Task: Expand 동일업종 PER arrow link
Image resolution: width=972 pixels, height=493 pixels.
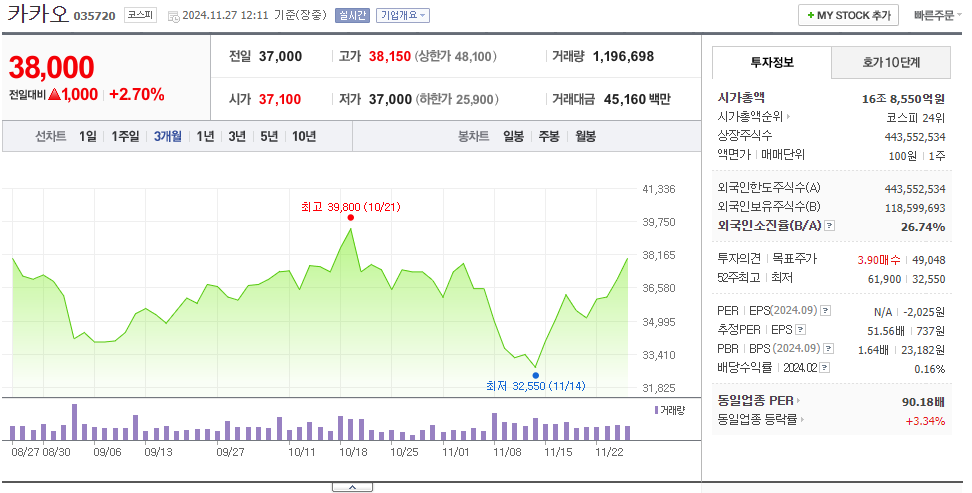Action: coord(799,401)
